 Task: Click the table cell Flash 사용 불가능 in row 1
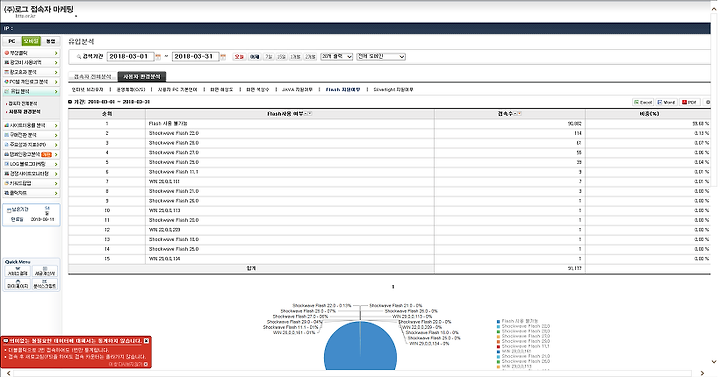pyautogui.click(x=290, y=124)
